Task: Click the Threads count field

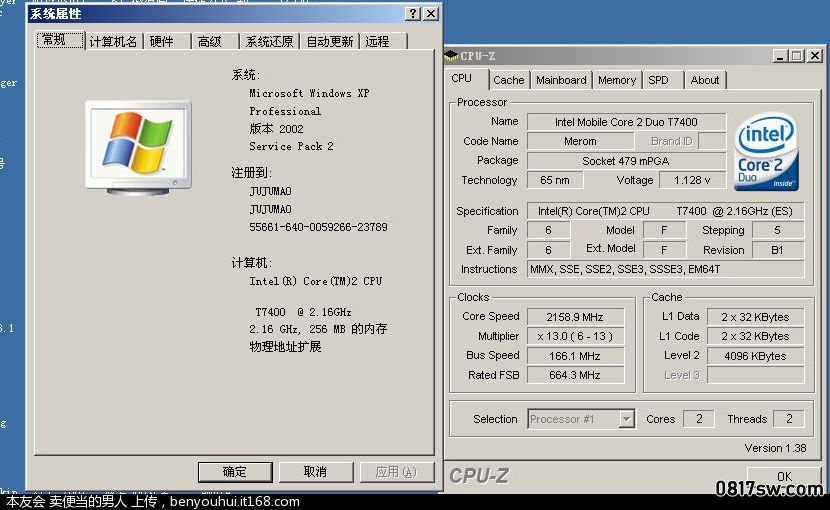Action: point(789,419)
